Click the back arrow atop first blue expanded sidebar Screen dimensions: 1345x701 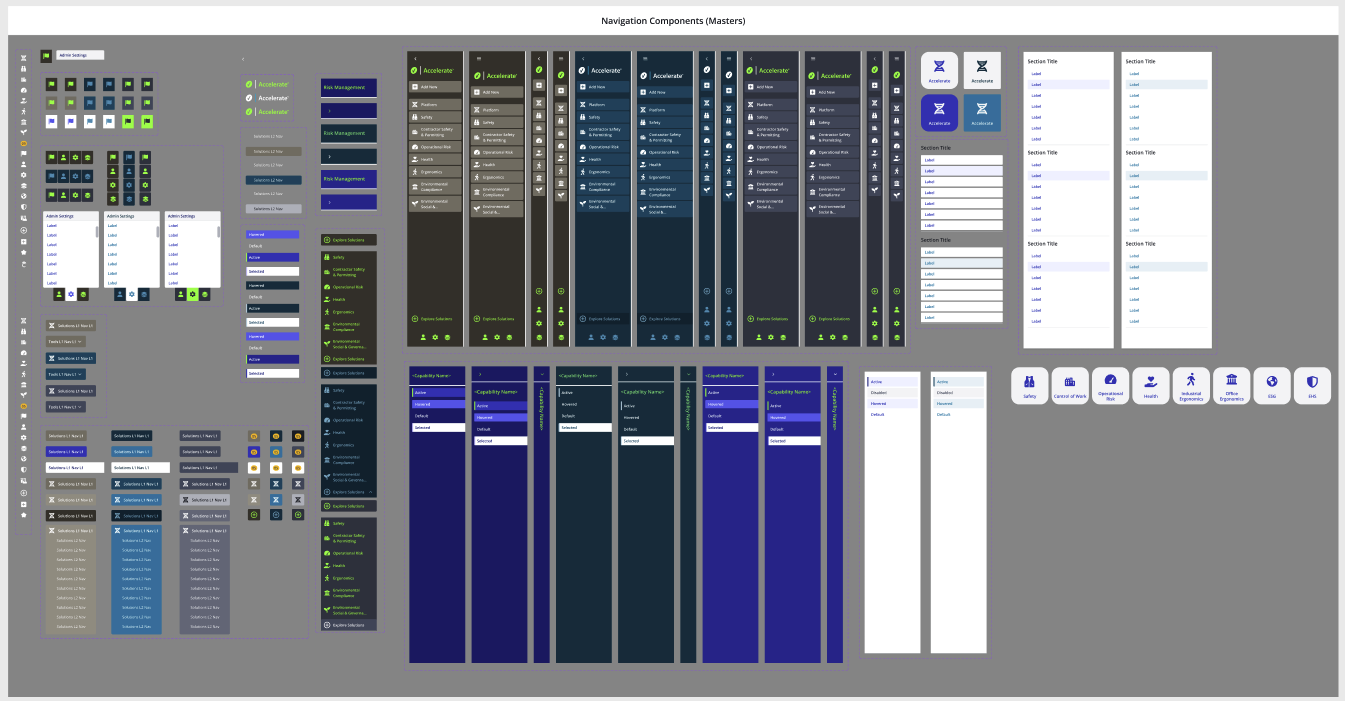coord(583,58)
